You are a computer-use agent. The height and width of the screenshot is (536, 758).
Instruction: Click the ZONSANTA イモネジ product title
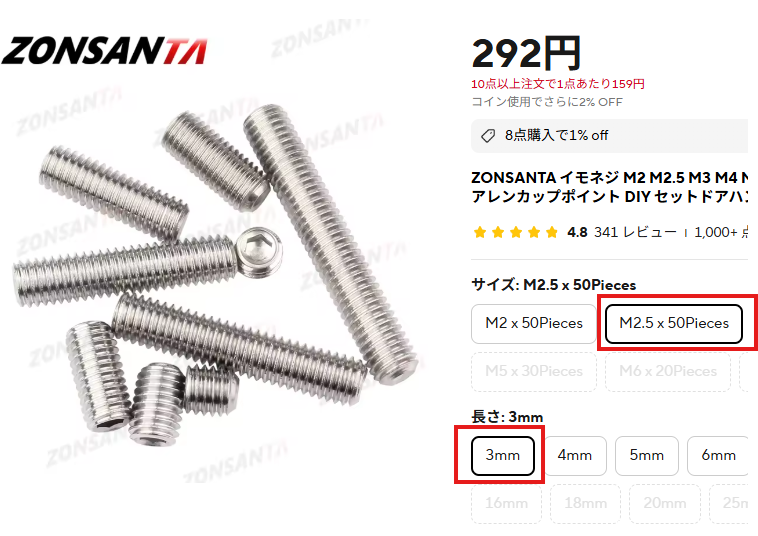[610, 187]
